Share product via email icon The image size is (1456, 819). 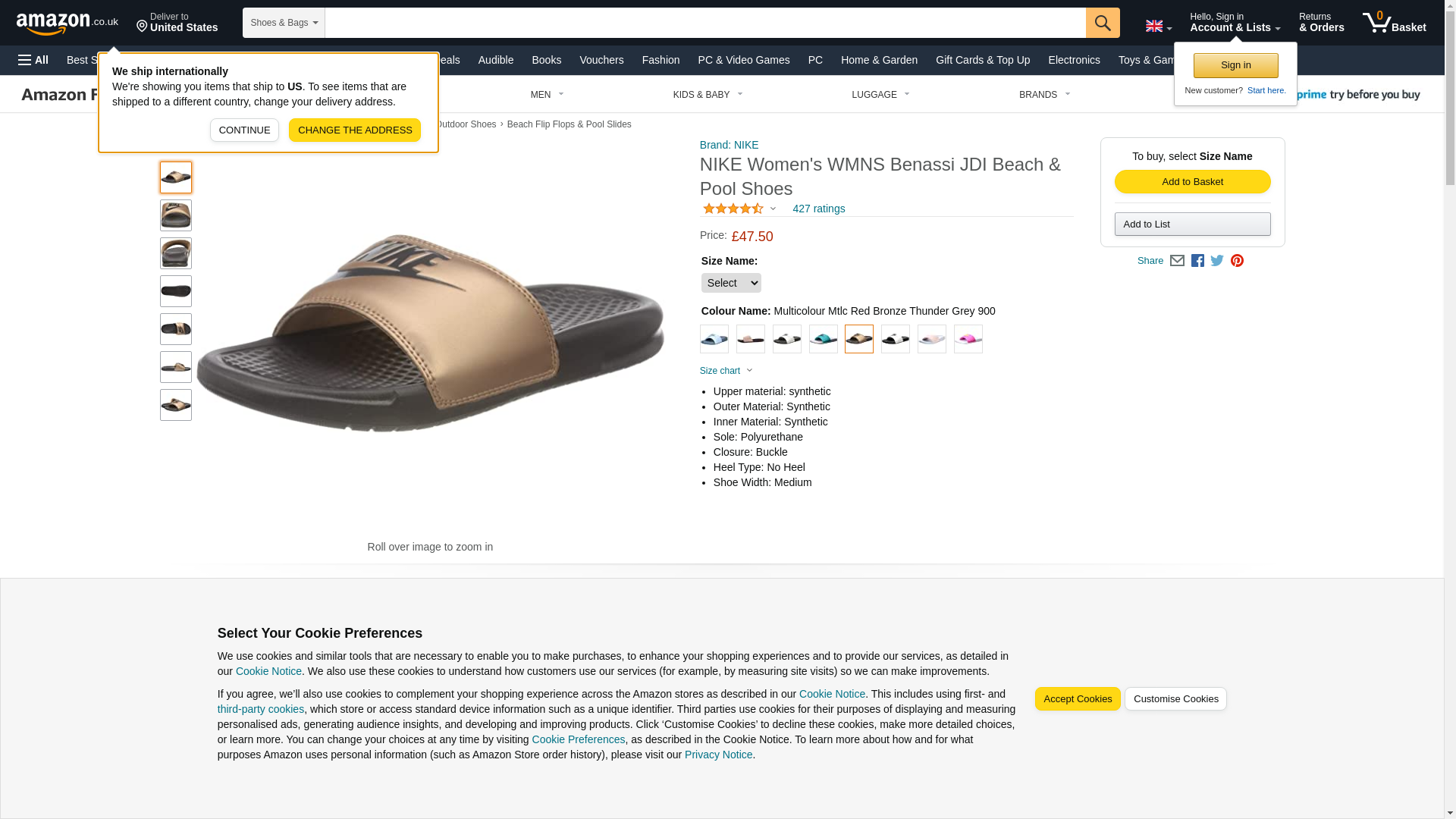click(1177, 261)
